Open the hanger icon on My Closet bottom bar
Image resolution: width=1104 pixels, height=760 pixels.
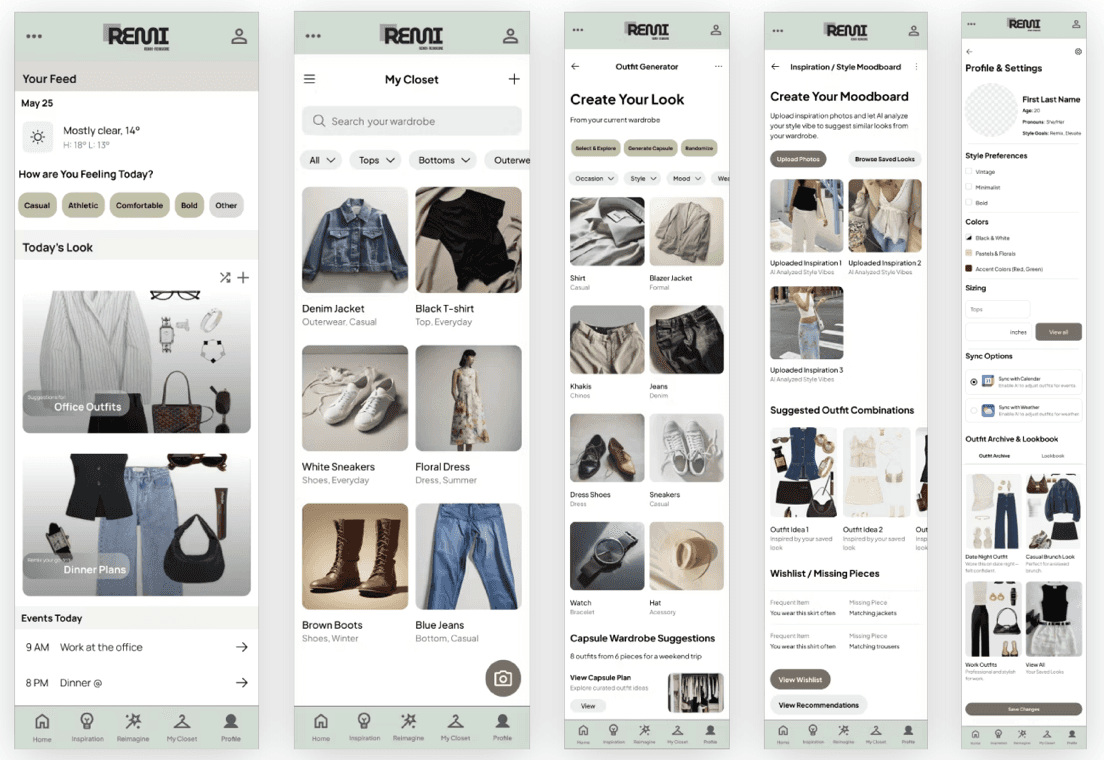pyautogui.click(x=455, y=721)
